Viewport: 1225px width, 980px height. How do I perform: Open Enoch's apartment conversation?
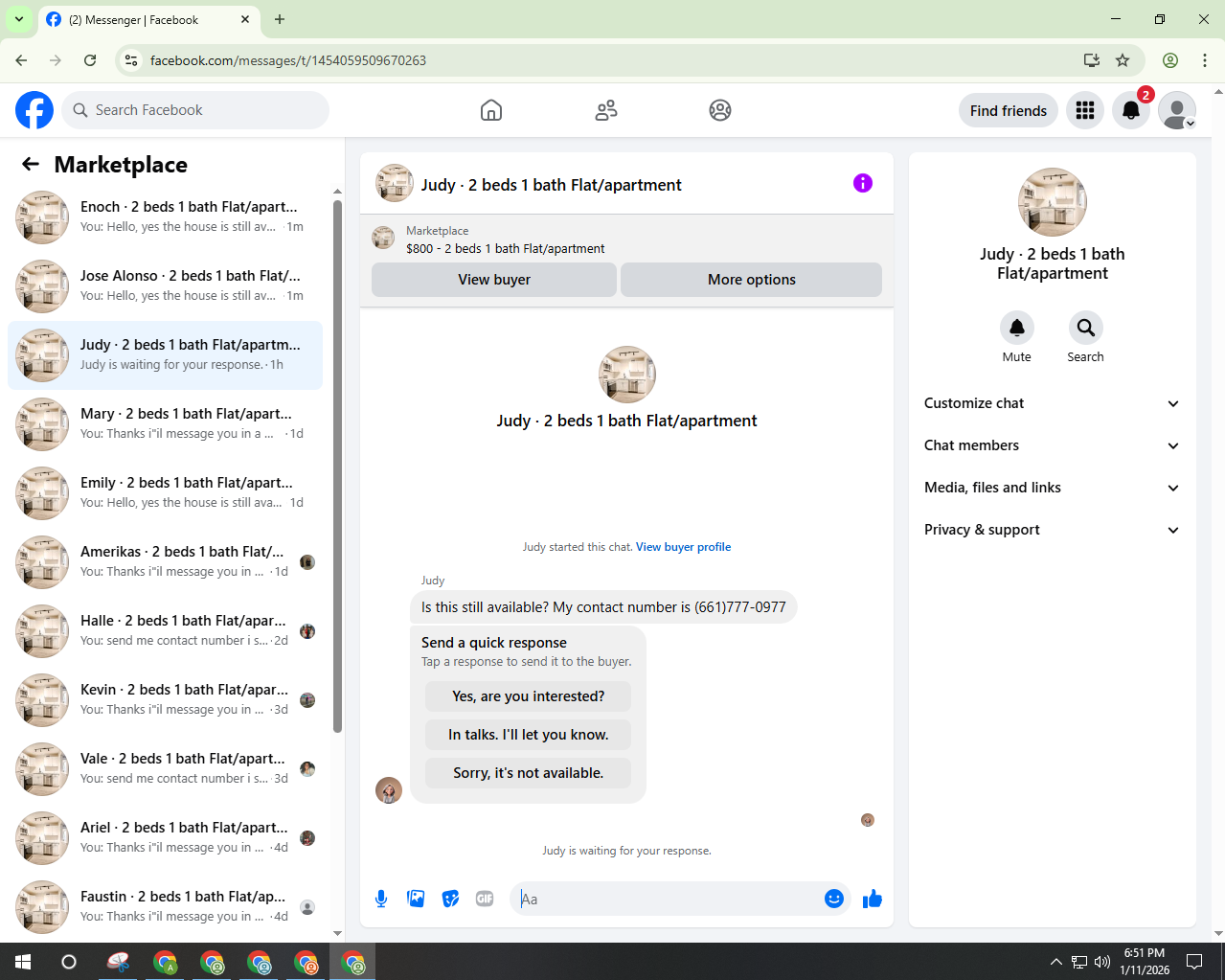[165, 217]
